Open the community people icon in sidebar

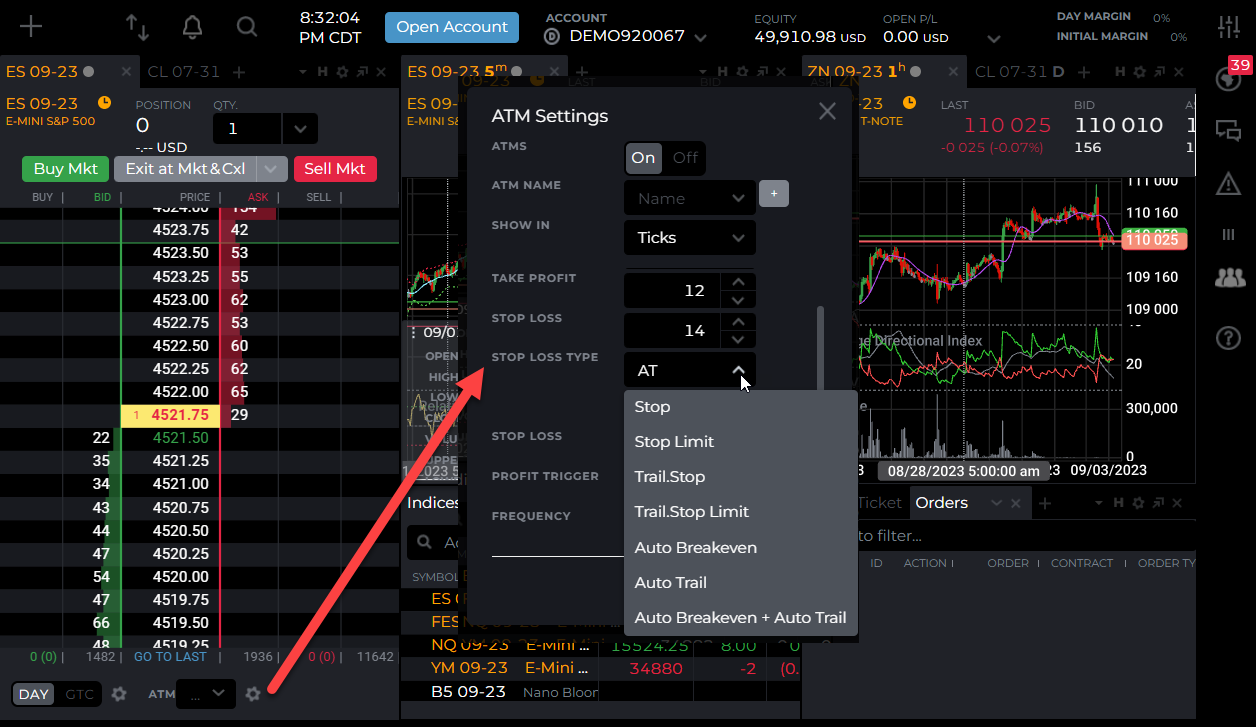tap(1229, 277)
